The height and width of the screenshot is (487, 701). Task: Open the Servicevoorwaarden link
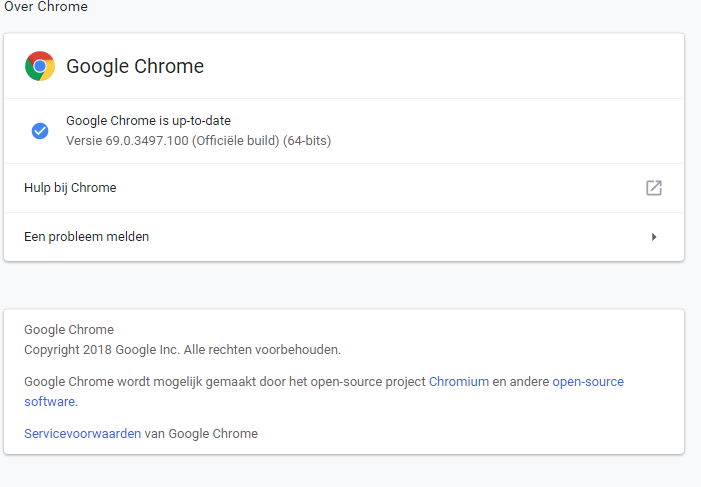[x=83, y=434]
